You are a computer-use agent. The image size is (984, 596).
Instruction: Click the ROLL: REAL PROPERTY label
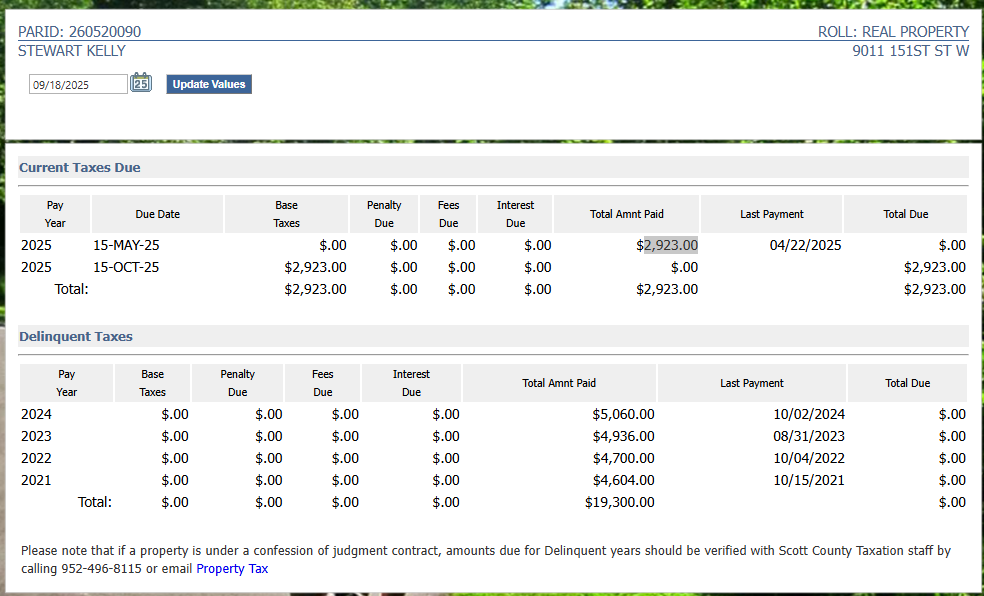coord(893,32)
